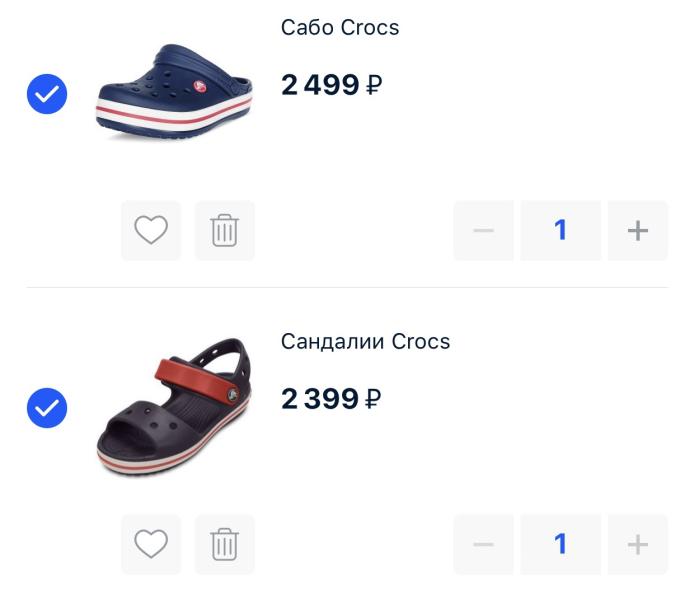Decrease quantity of Сабо Crocs with minus
Viewport: 693px width, 600px height.
(484, 231)
